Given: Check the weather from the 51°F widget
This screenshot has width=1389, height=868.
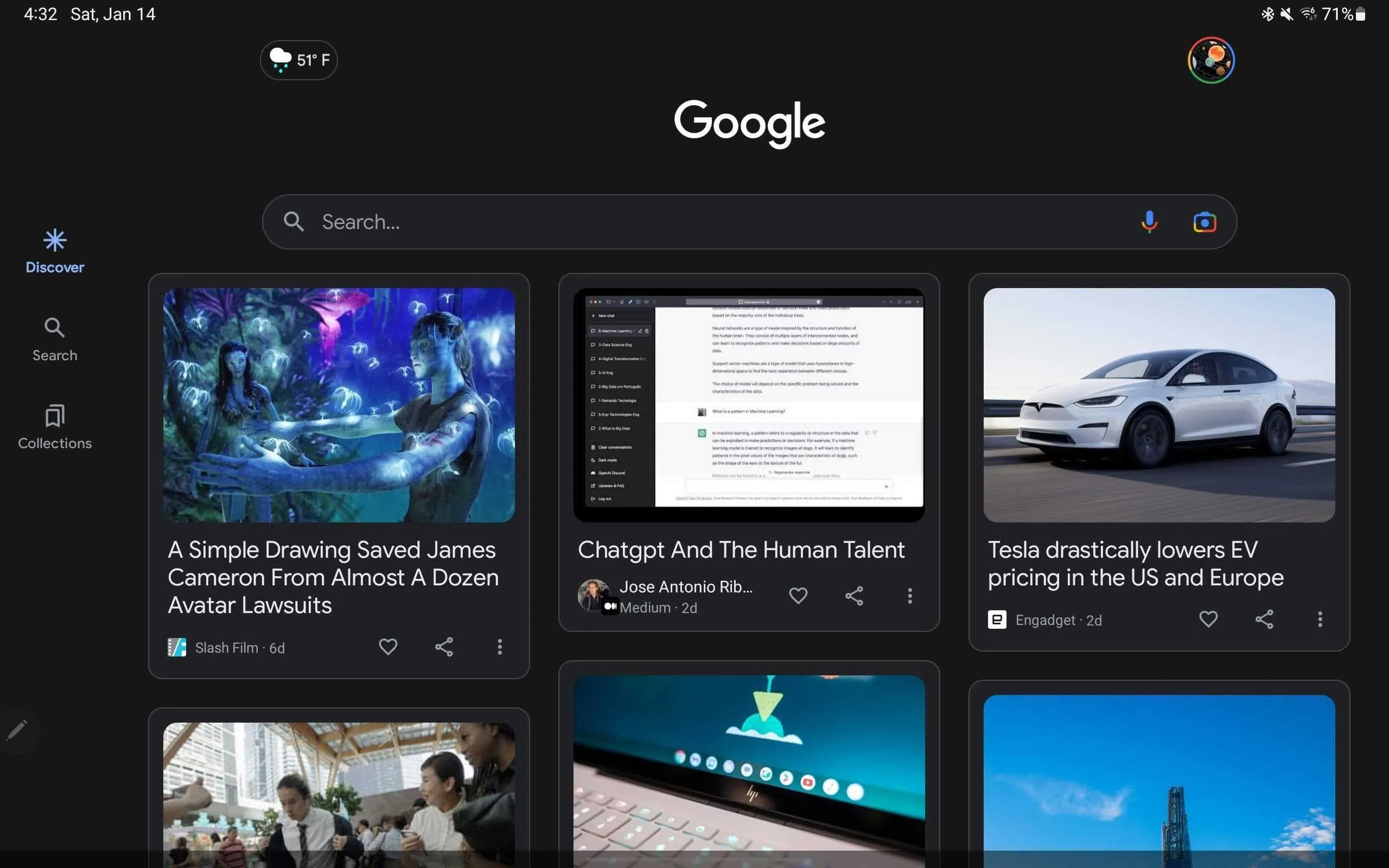Looking at the screenshot, I should [x=298, y=60].
